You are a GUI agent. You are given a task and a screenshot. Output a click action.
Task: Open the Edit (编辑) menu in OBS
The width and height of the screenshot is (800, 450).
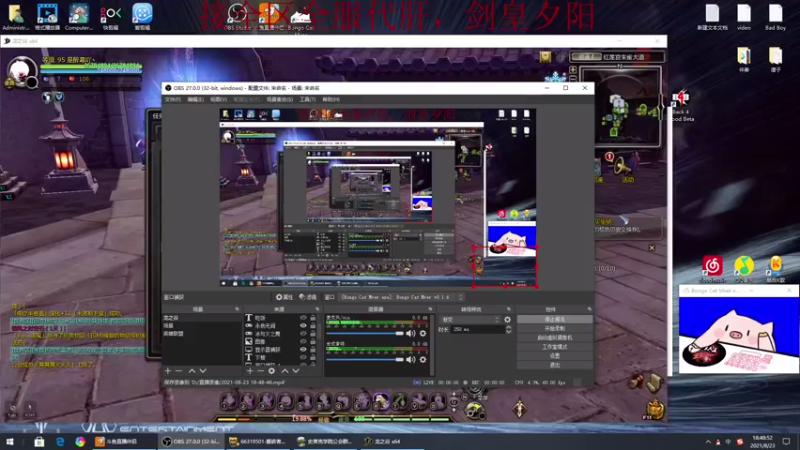[x=195, y=99]
